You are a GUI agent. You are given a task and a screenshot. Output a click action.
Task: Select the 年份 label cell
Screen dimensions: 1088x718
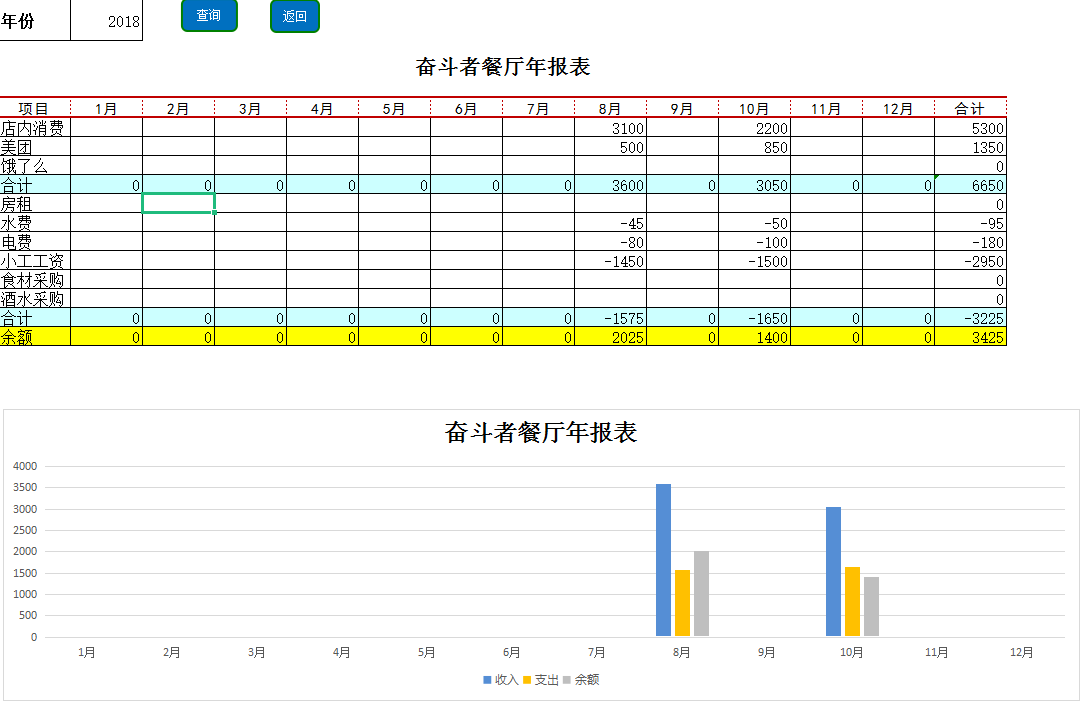[35, 21]
